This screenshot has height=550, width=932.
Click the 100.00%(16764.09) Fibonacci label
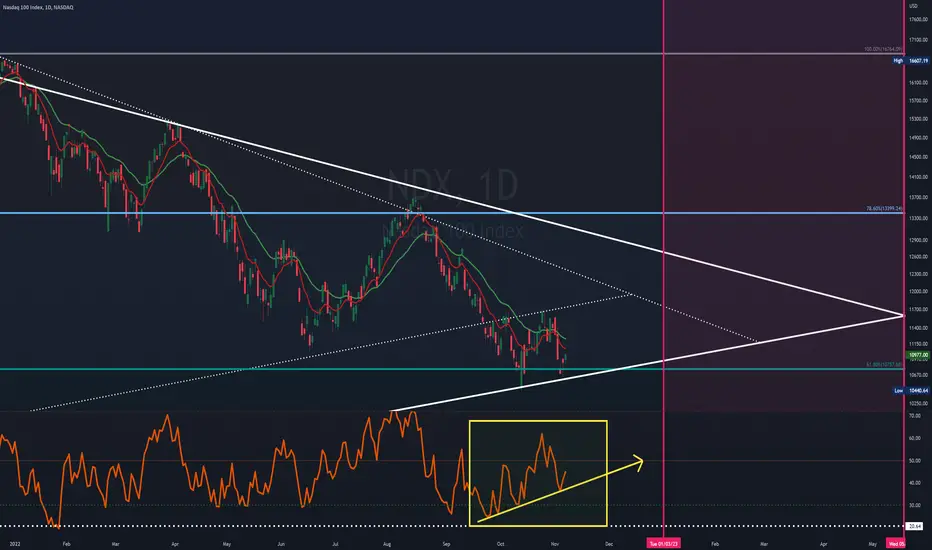tap(883, 49)
